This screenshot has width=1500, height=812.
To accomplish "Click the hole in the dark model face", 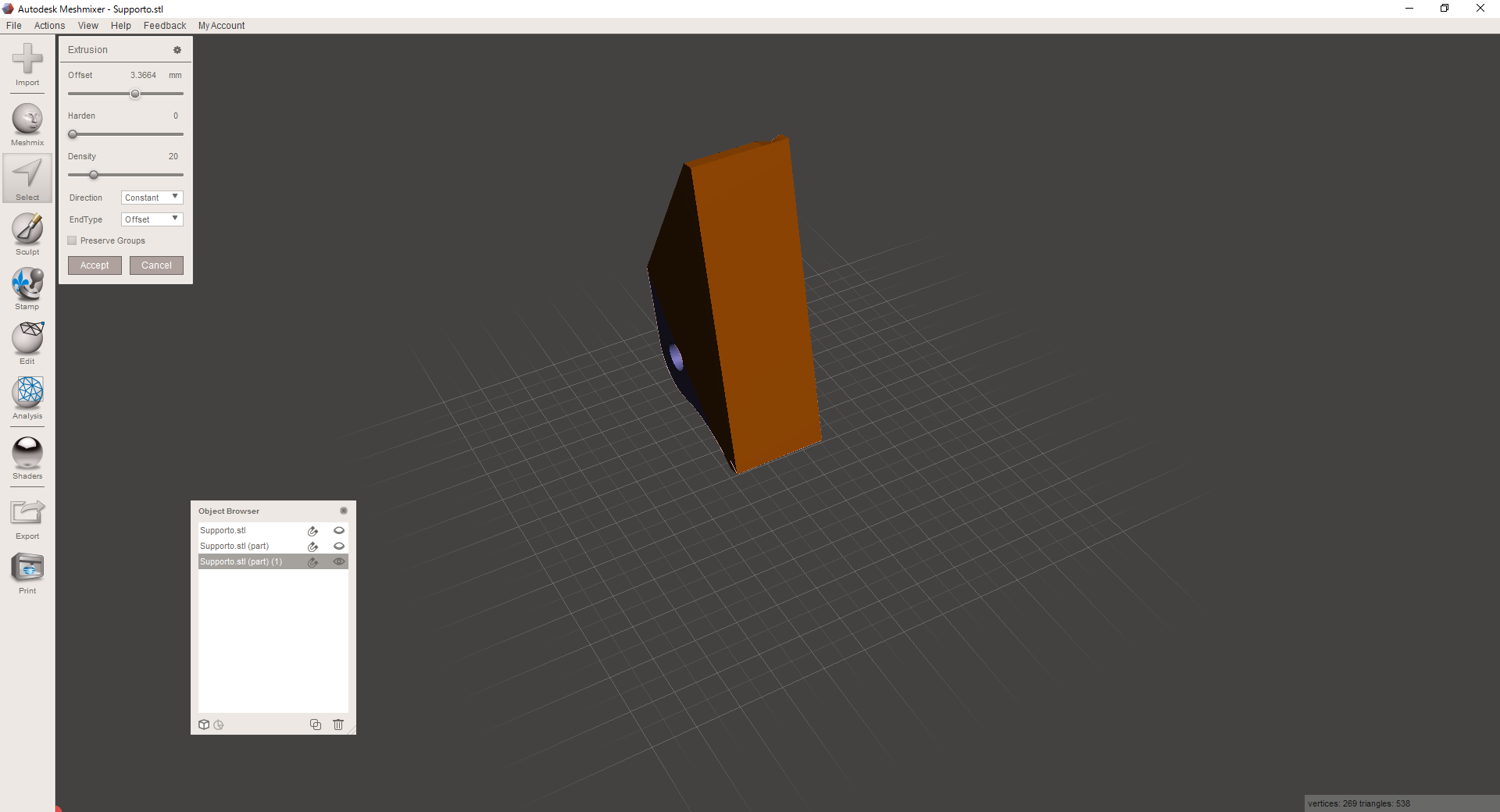I will click(x=677, y=359).
